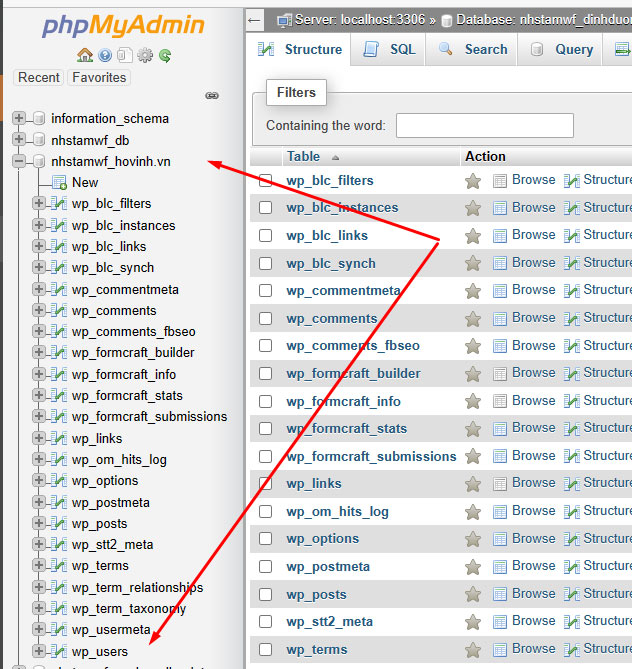Open wp_formcraft_submissions table link
This screenshot has width=632, height=669.
coord(371,457)
